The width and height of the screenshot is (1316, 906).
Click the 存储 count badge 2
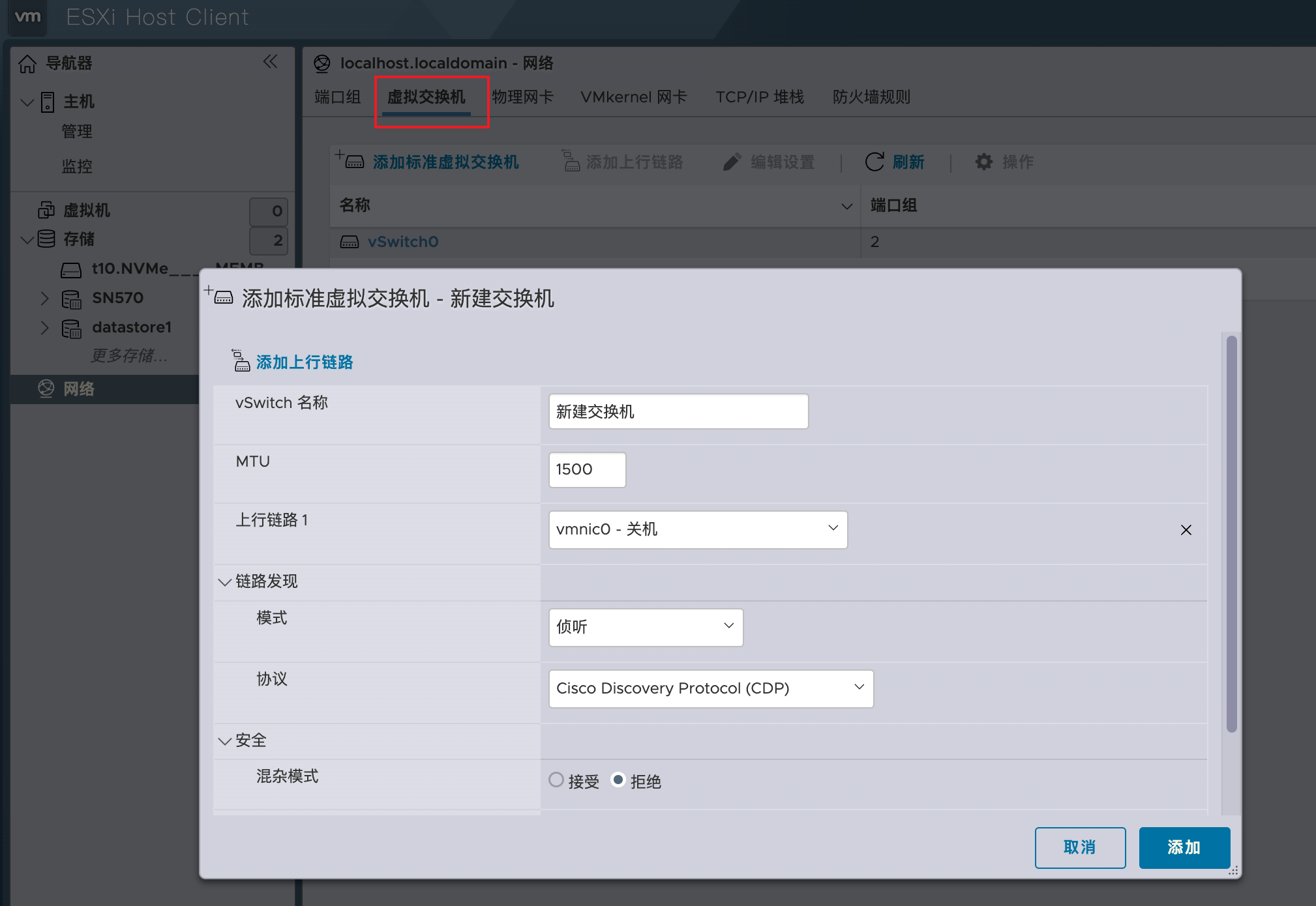pos(269,241)
